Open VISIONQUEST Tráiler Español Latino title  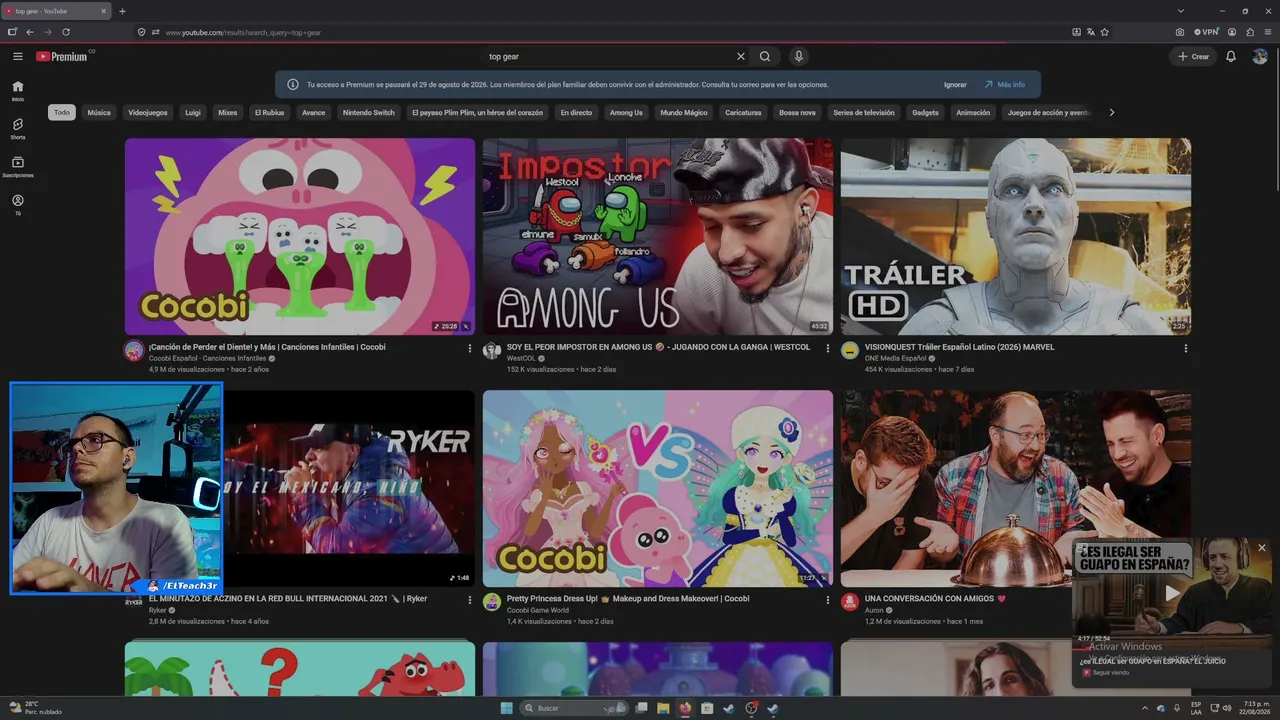pyautogui.click(x=960, y=347)
